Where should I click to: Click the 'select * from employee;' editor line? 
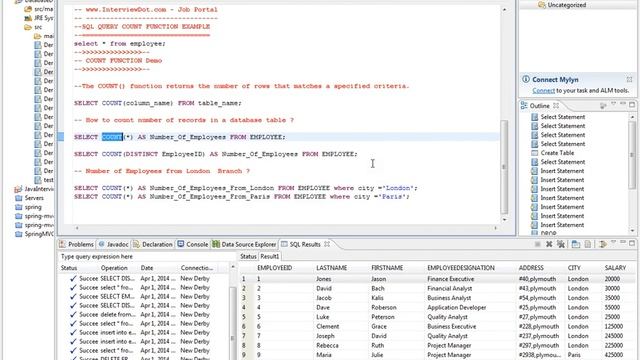[120, 44]
